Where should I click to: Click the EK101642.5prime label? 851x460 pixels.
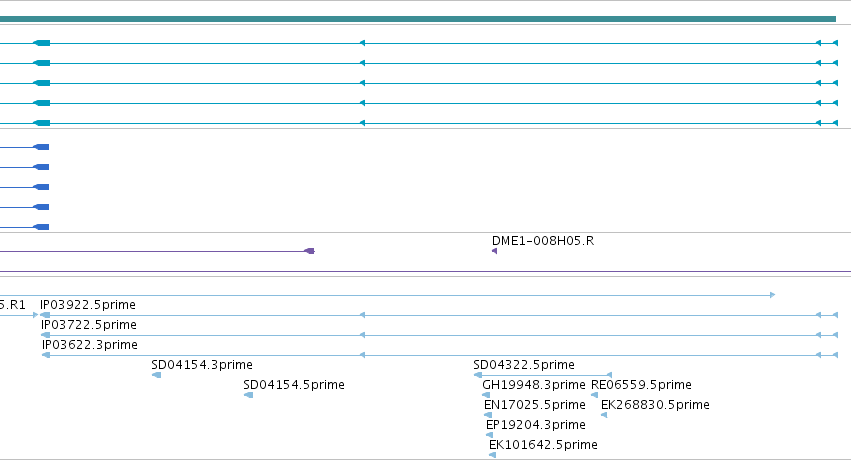[x=543, y=445]
